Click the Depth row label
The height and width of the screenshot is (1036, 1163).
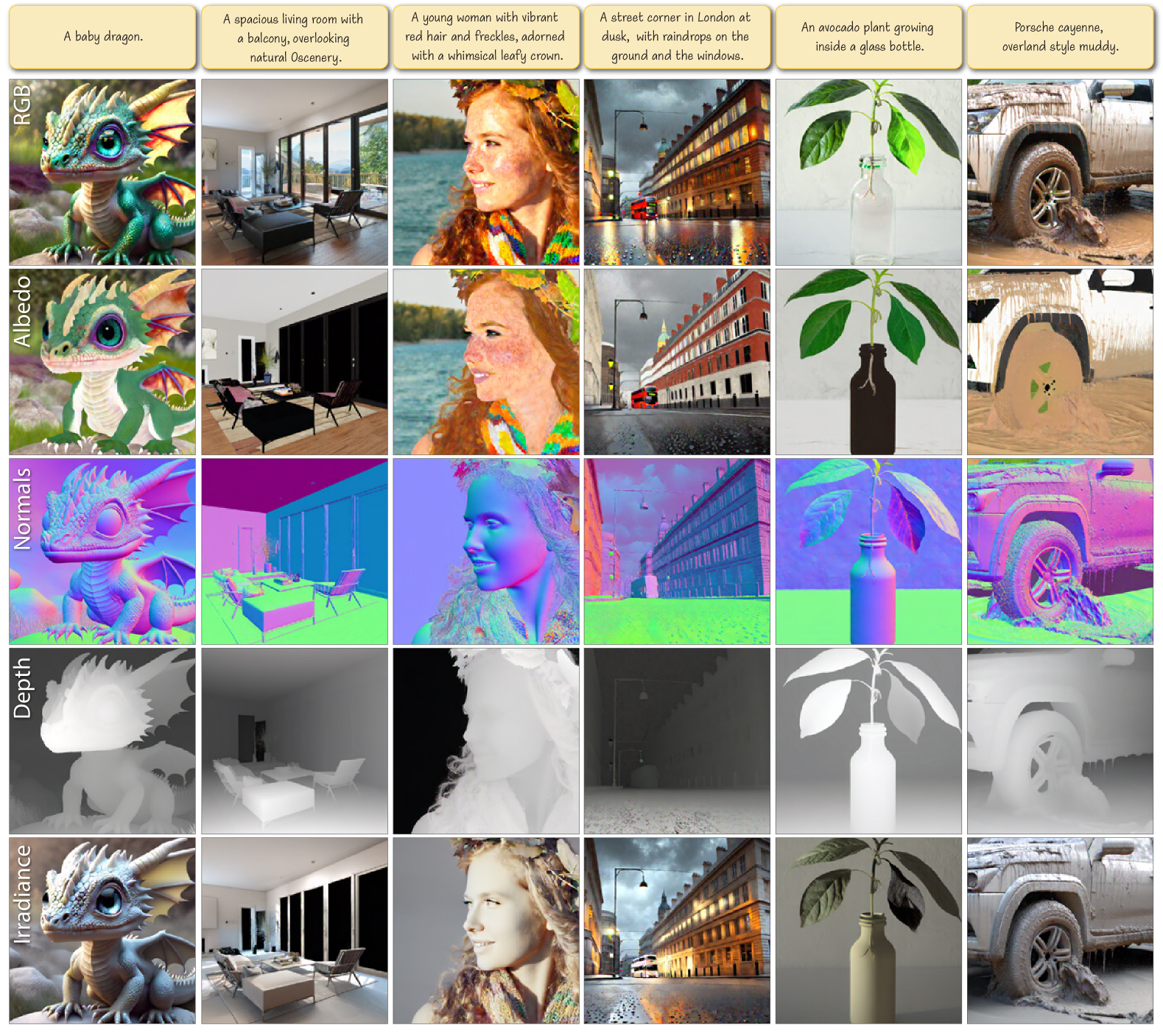pyautogui.click(x=22, y=688)
